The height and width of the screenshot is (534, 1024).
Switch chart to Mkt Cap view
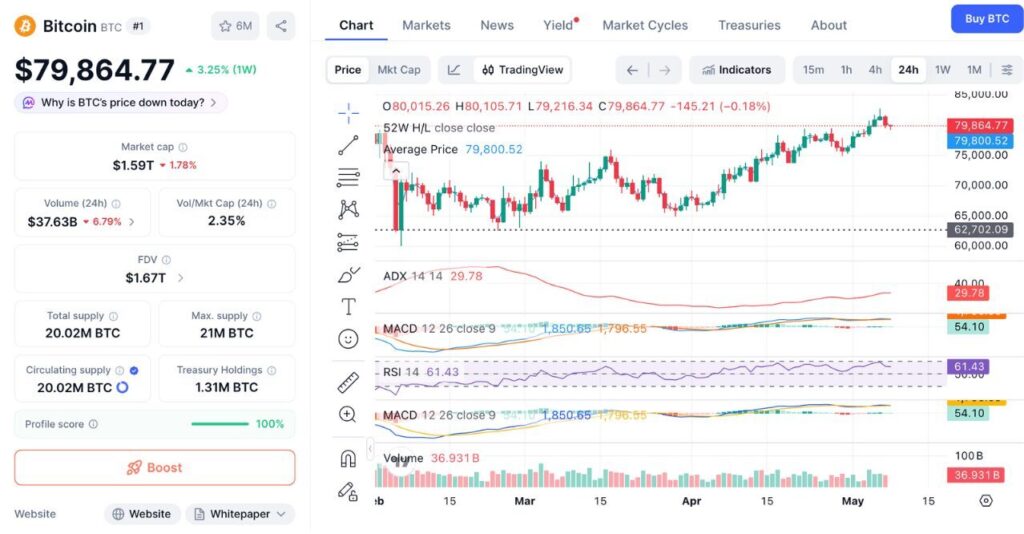tap(399, 70)
